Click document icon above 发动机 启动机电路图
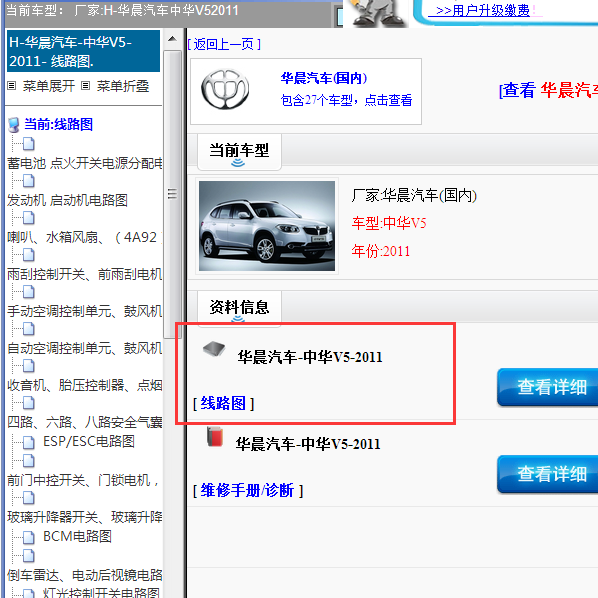The image size is (598, 598). click(29, 181)
